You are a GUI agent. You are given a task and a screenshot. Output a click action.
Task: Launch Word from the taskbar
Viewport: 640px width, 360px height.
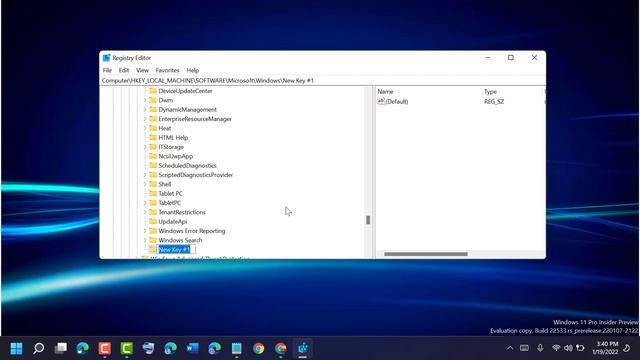click(x=192, y=348)
